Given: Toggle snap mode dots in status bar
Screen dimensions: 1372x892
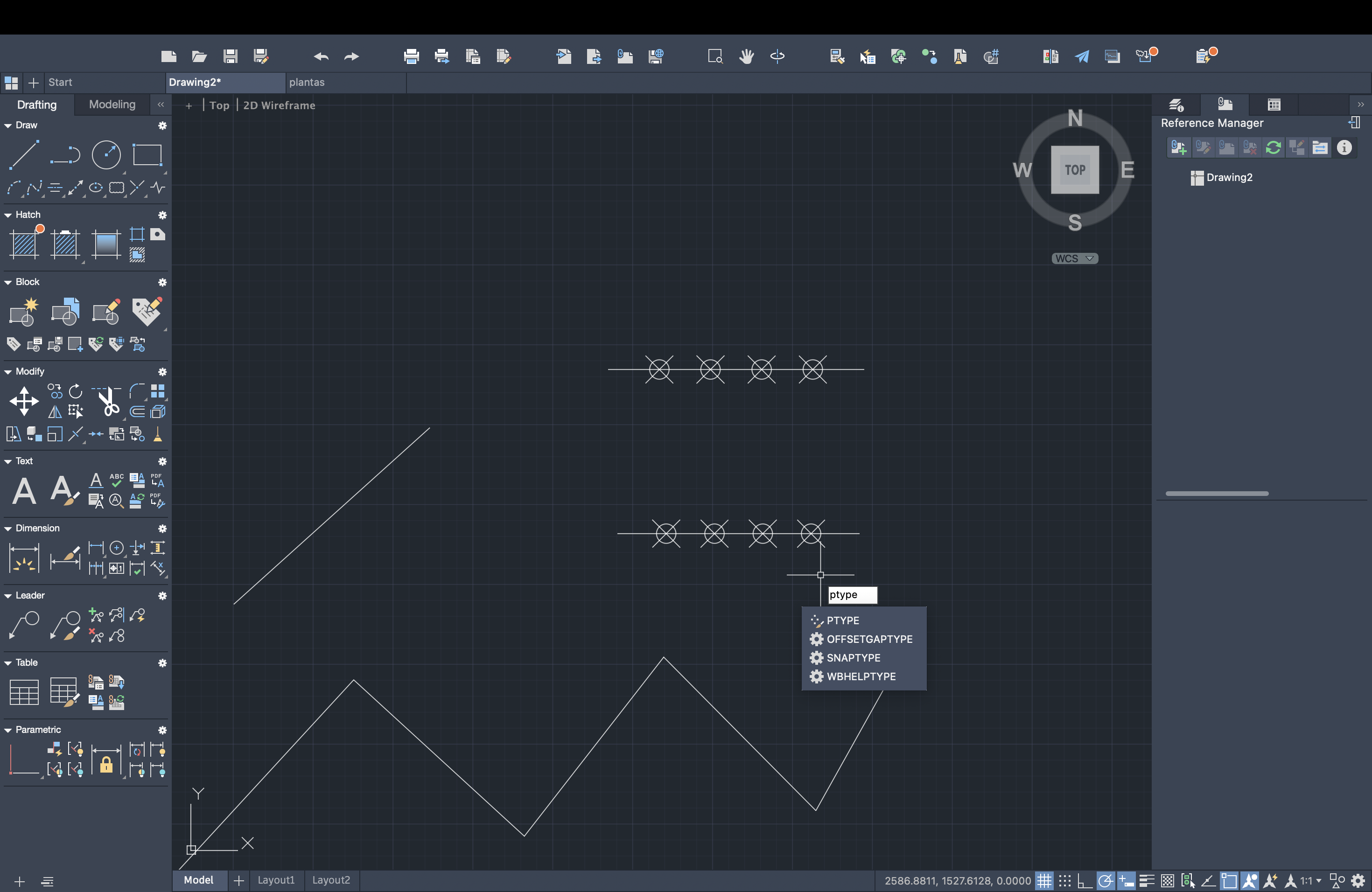Looking at the screenshot, I should click(1064, 881).
